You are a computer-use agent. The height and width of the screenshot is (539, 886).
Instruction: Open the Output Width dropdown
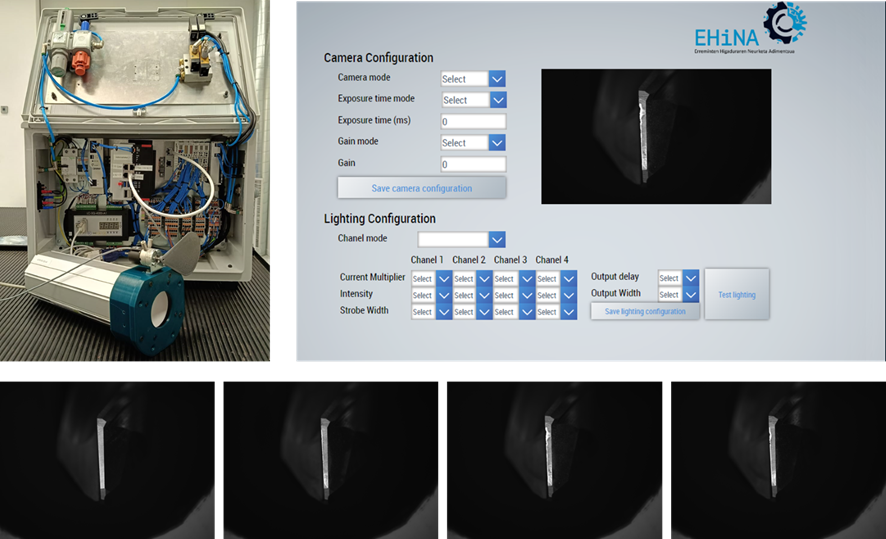click(x=679, y=295)
